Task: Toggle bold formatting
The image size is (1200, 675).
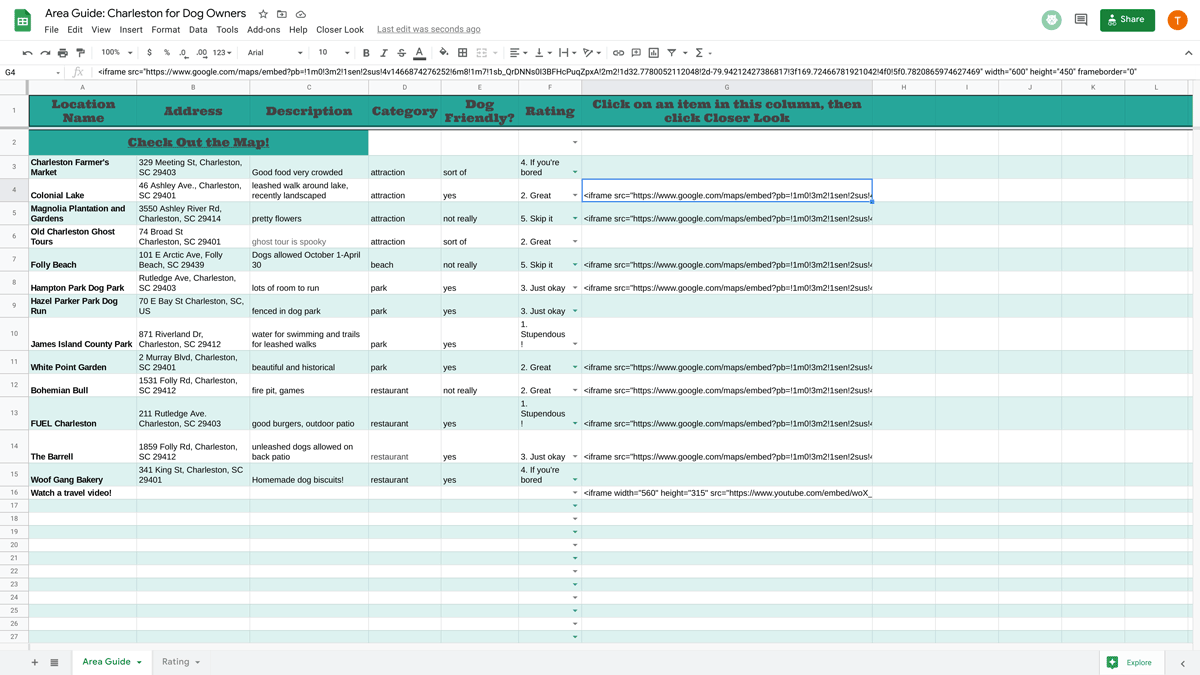Action: tap(366, 53)
